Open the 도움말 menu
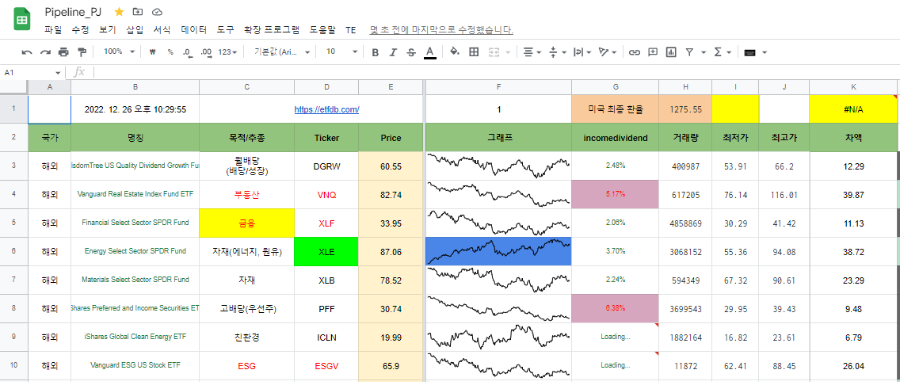The image size is (900, 382). (x=323, y=30)
